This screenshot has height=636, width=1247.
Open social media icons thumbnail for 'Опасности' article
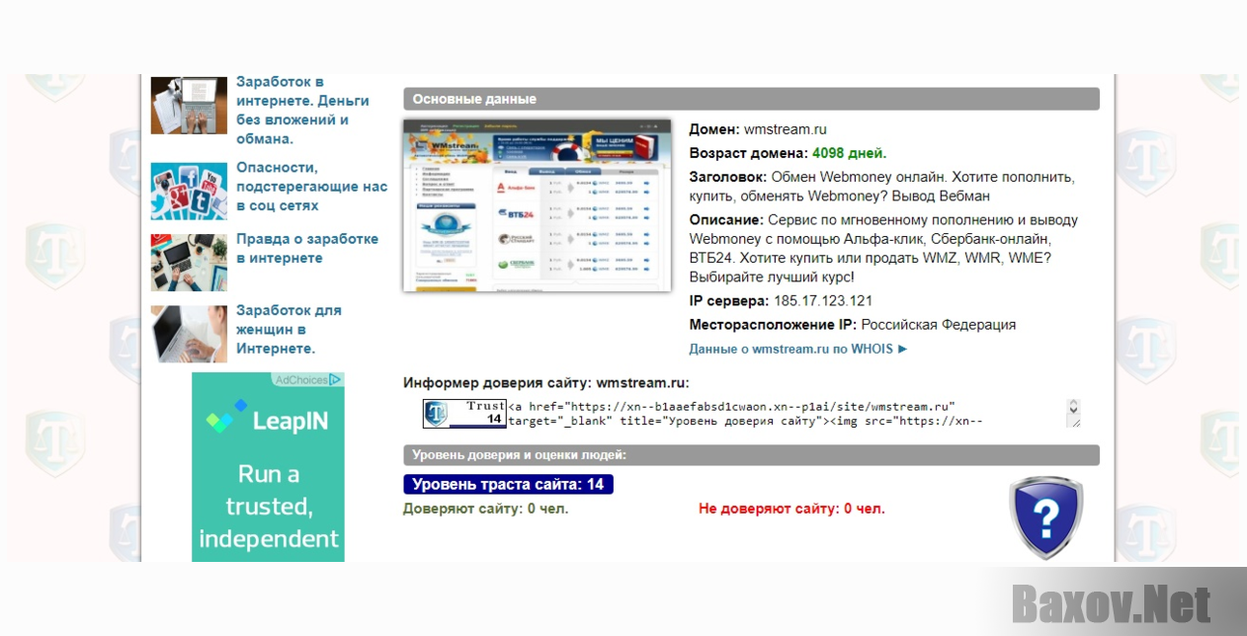[x=189, y=191]
